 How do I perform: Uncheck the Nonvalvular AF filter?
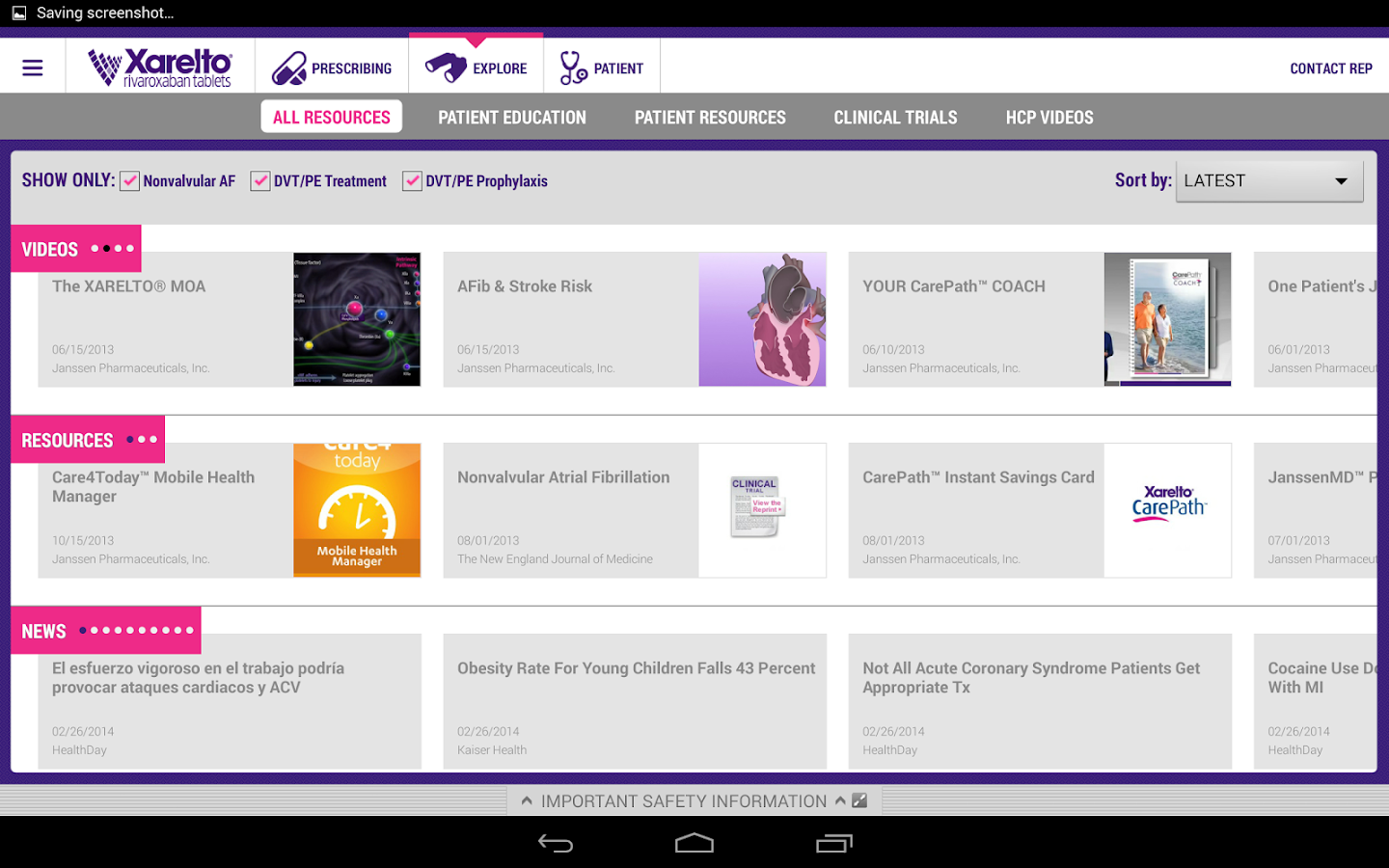(129, 181)
